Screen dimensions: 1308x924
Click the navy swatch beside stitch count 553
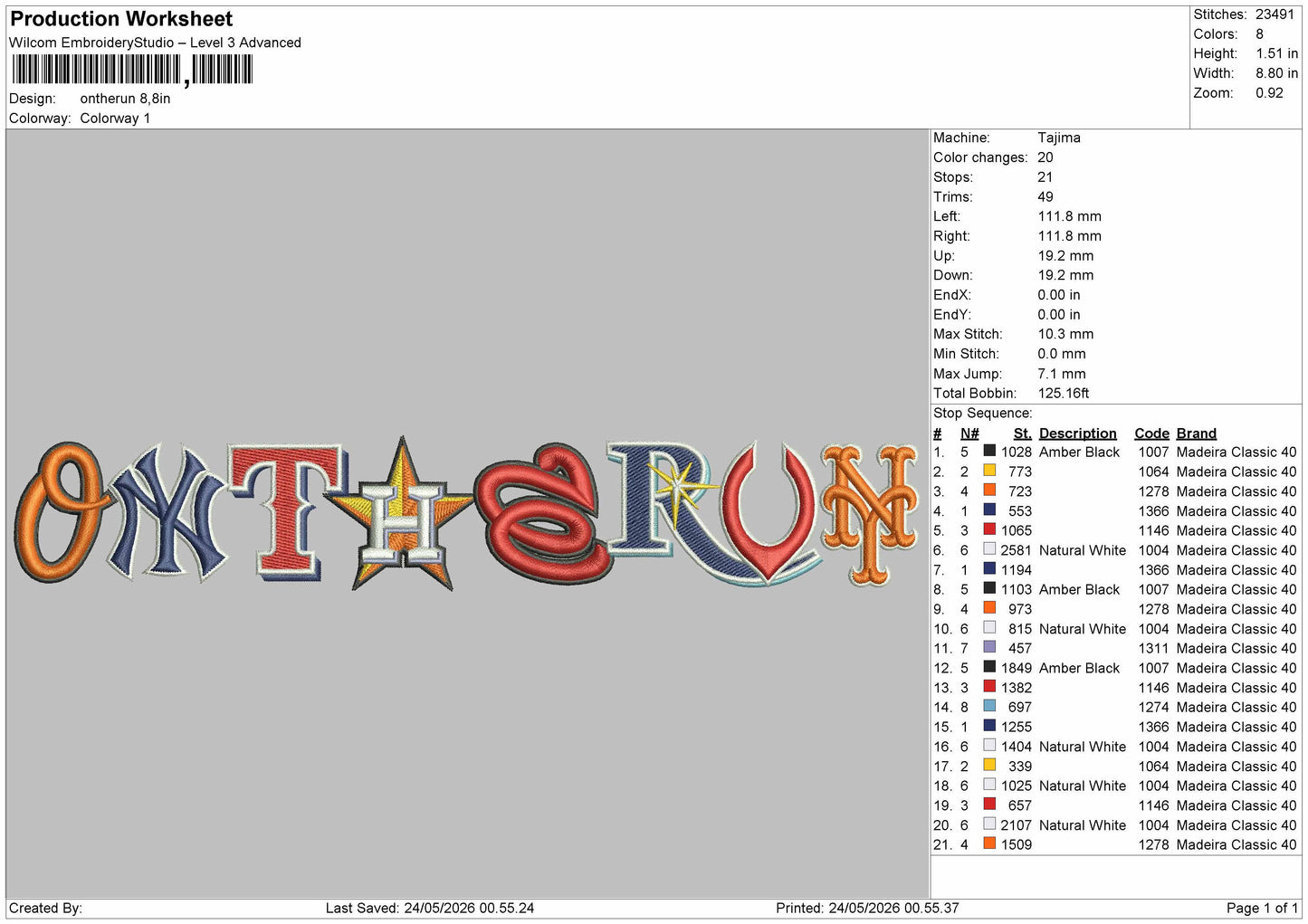pyautogui.click(x=989, y=510)
